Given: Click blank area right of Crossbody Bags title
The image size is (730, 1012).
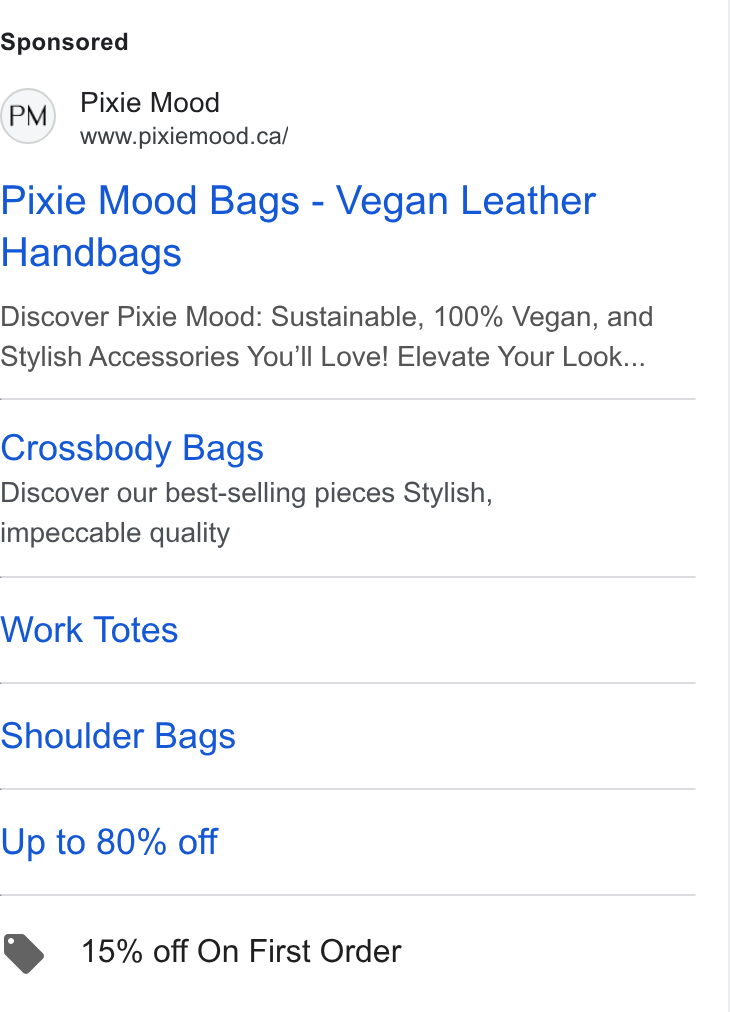Looking at the screenshot, I should pyautogui.click(x=480, y=448).
